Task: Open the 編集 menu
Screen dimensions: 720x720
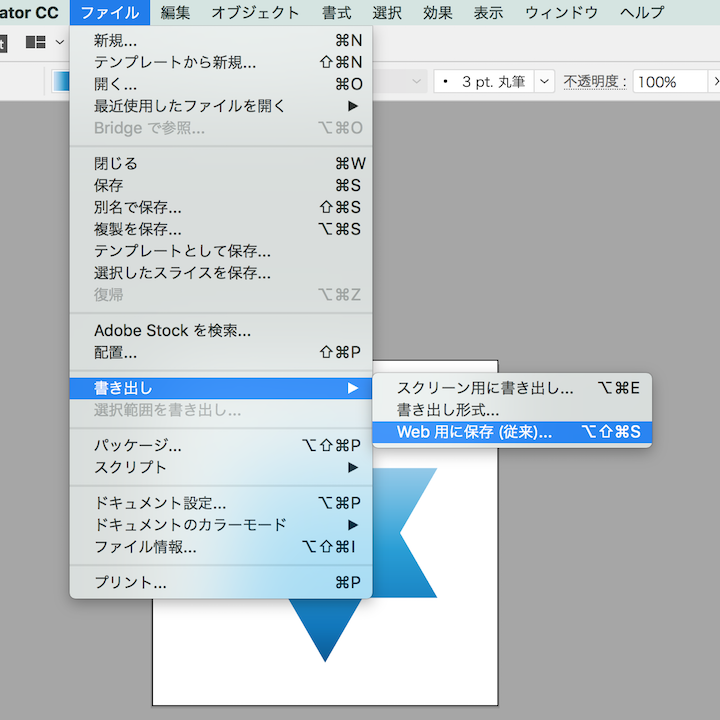Action: tap(175, 12)
